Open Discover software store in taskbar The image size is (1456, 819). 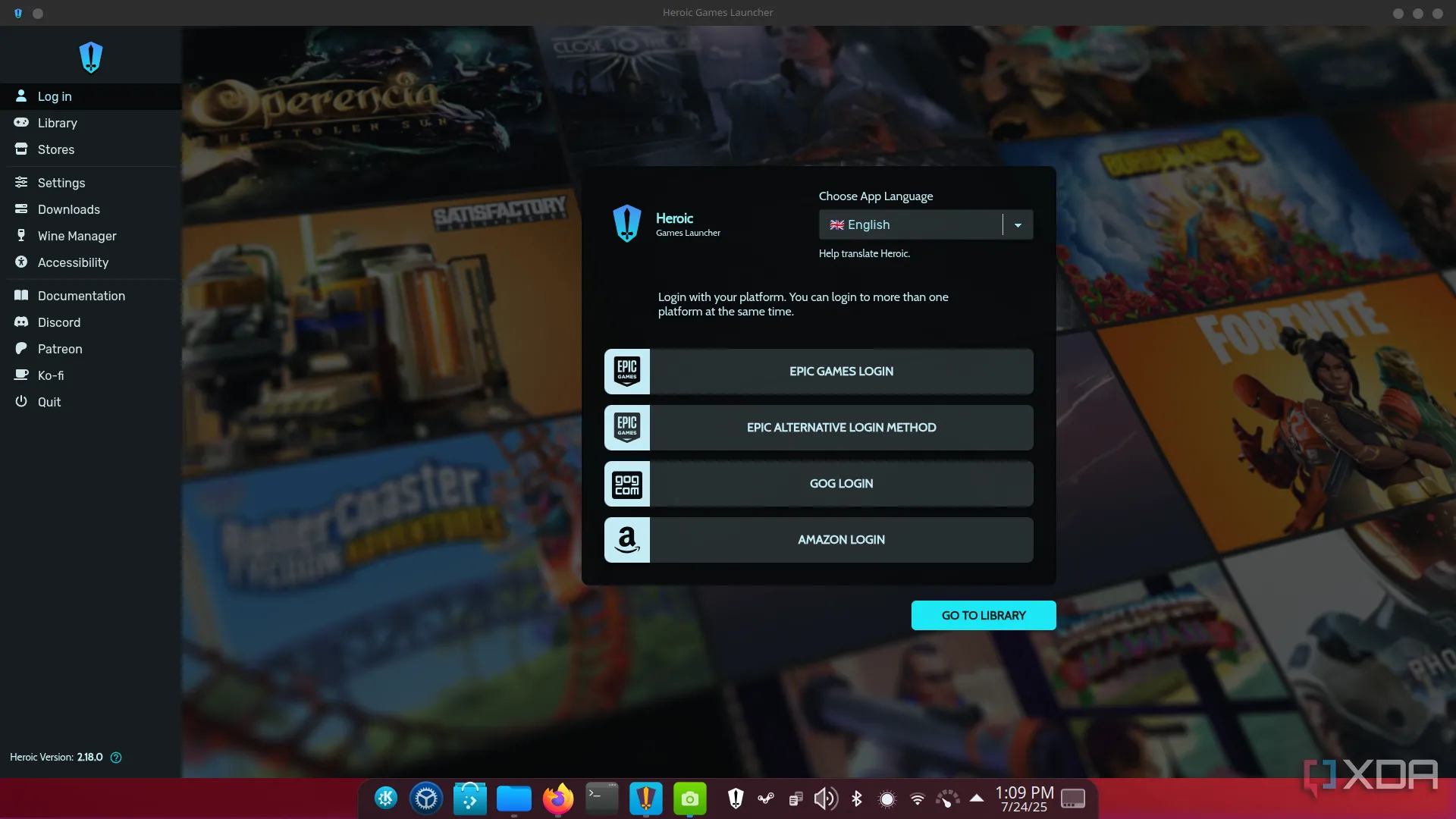[x=470, y=799]
